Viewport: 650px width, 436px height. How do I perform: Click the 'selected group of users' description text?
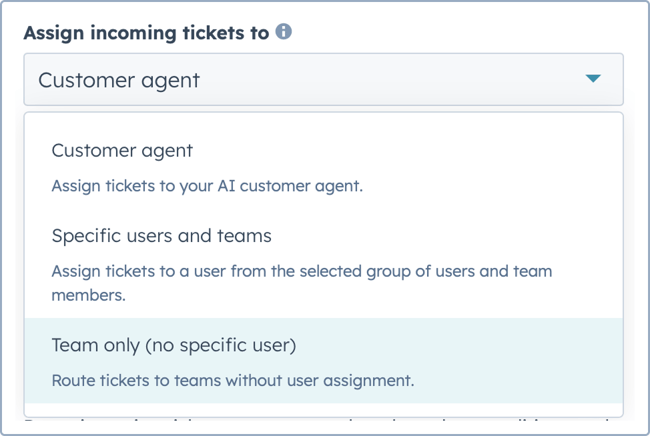[301, 271]
